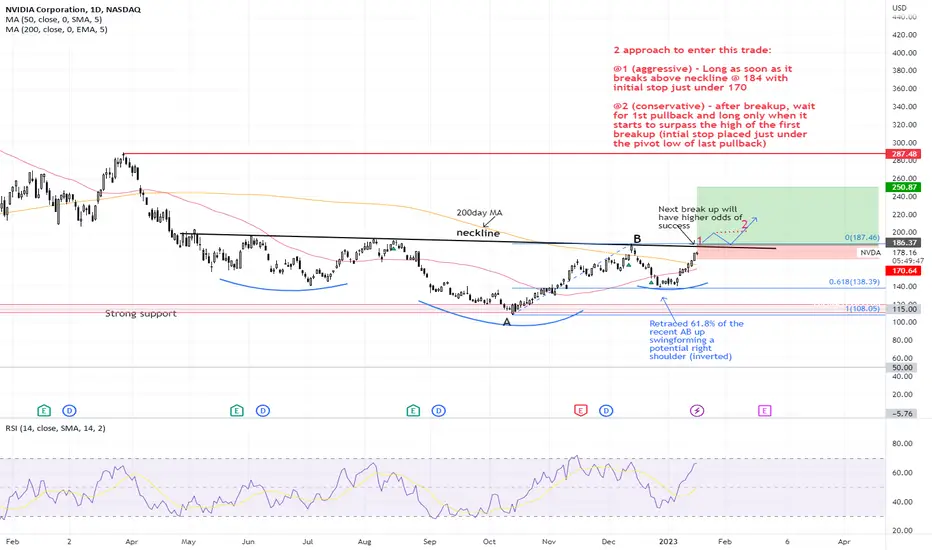Click the "Next break up" note
The height and width of the screenshot is (550, 932).
click(700, 217)
